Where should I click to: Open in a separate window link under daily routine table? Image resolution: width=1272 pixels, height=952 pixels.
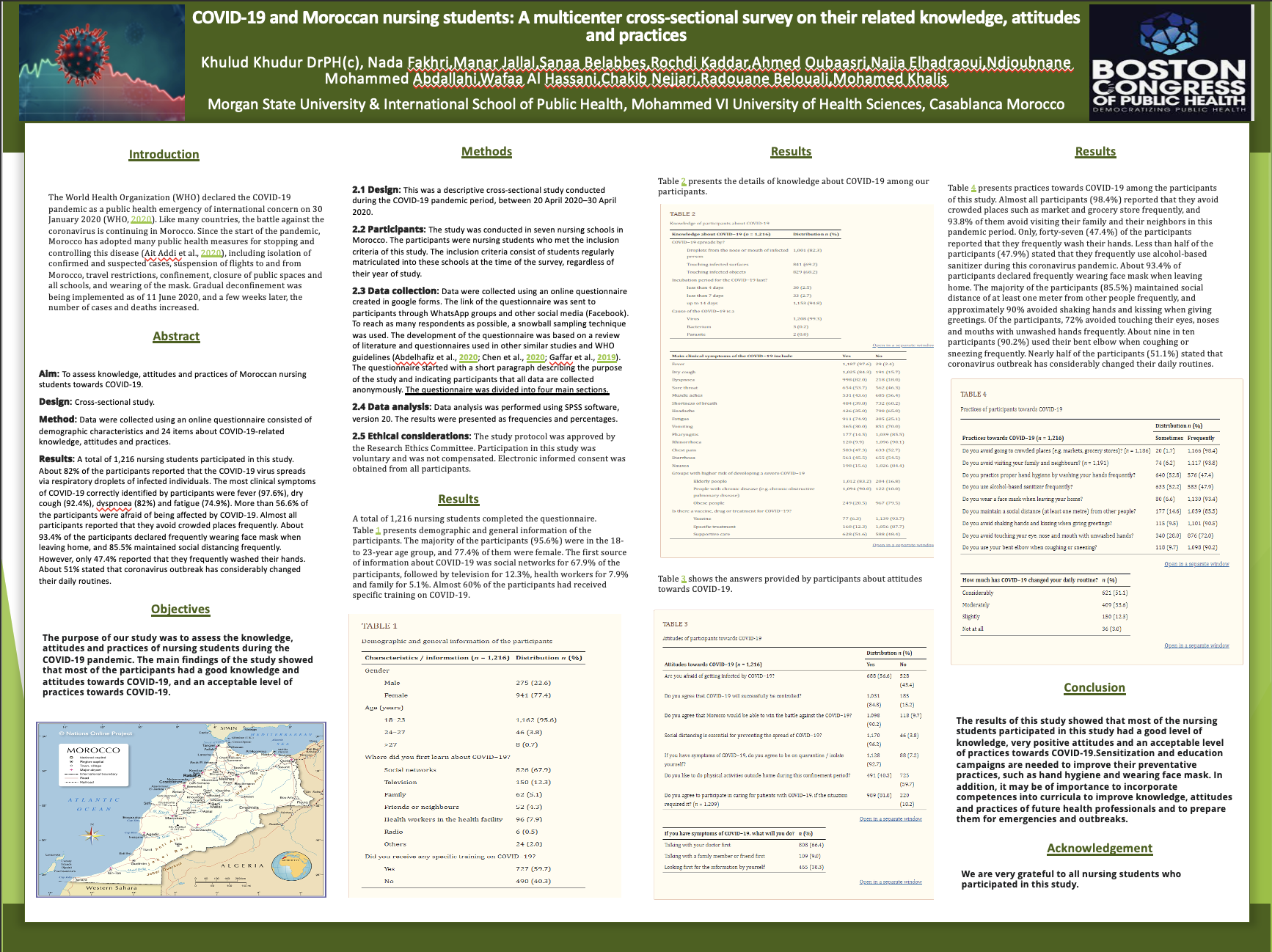(x=1196, y=645)
